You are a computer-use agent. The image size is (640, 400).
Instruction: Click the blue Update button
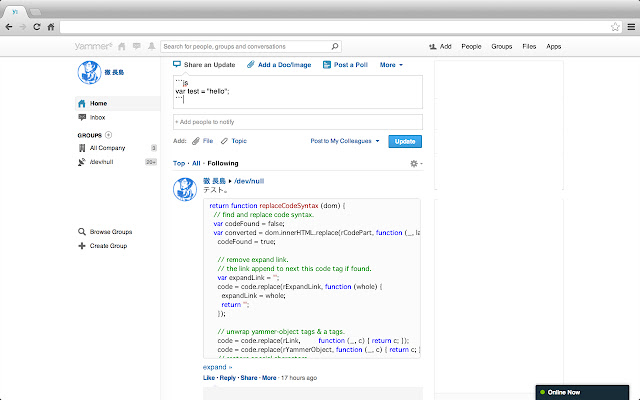(405, 141)
